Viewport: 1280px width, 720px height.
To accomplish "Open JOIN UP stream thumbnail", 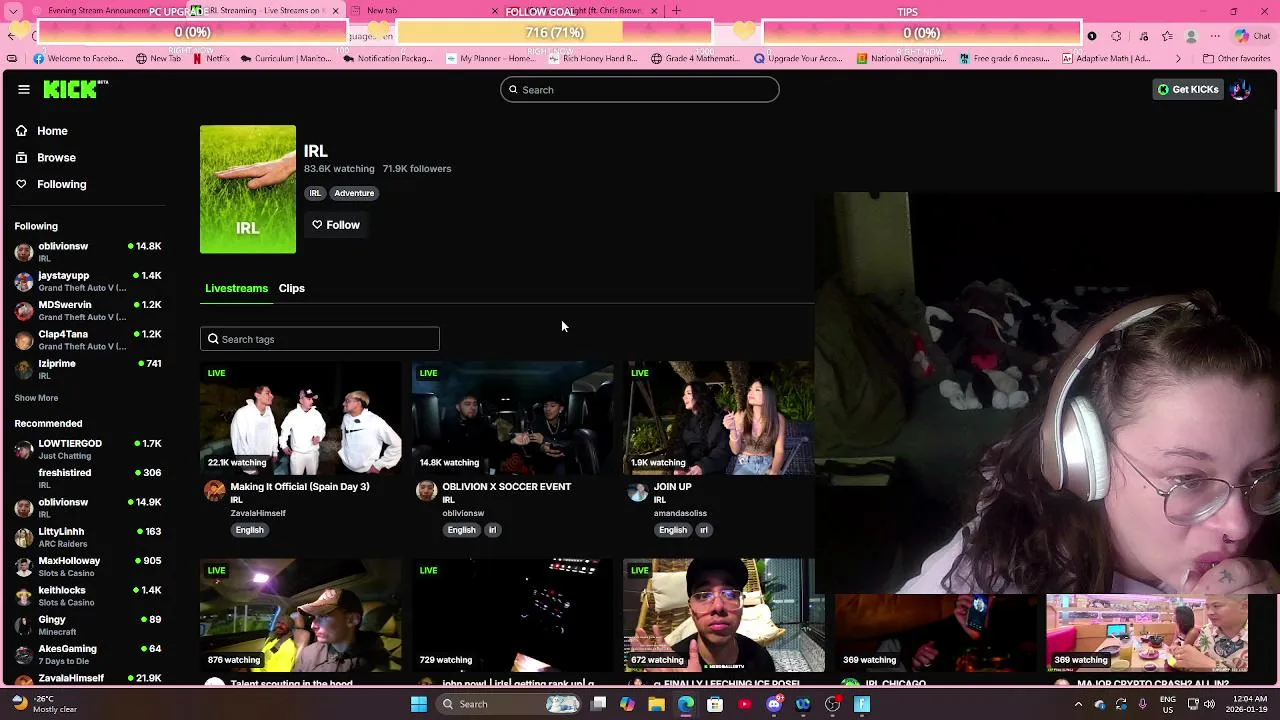I will coord(720,418).
